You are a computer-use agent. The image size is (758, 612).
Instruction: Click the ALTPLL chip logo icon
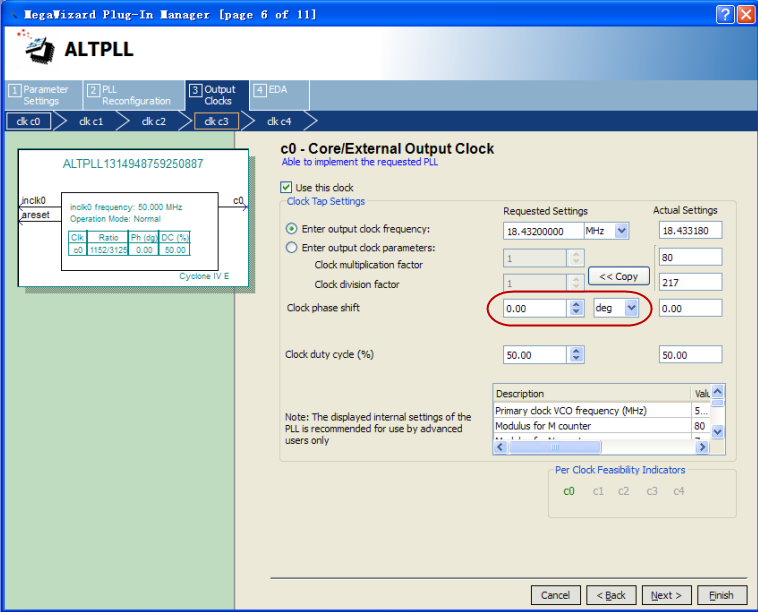37,48
